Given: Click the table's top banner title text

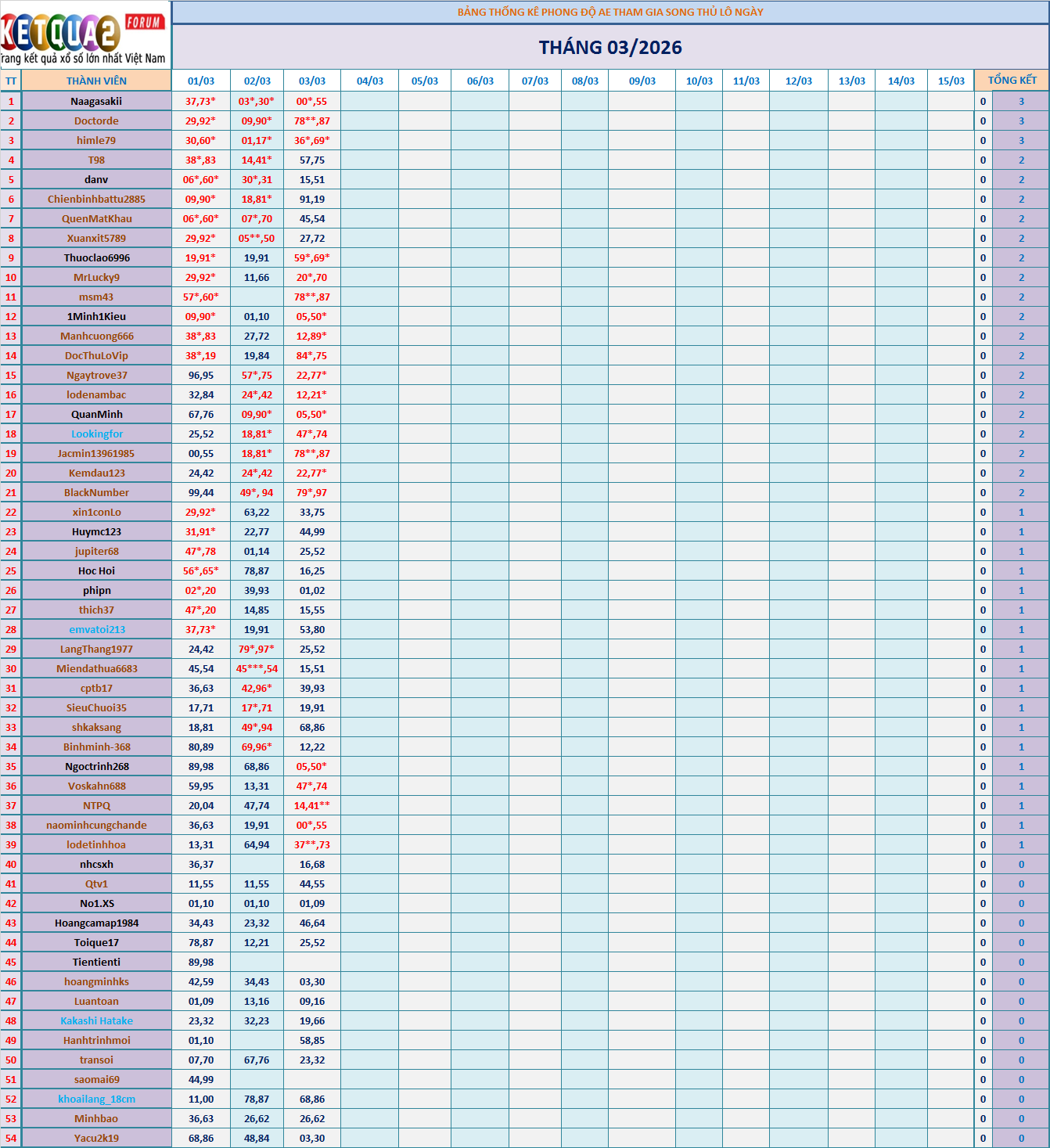Looking at the screenshot, I should click(610, 12).
